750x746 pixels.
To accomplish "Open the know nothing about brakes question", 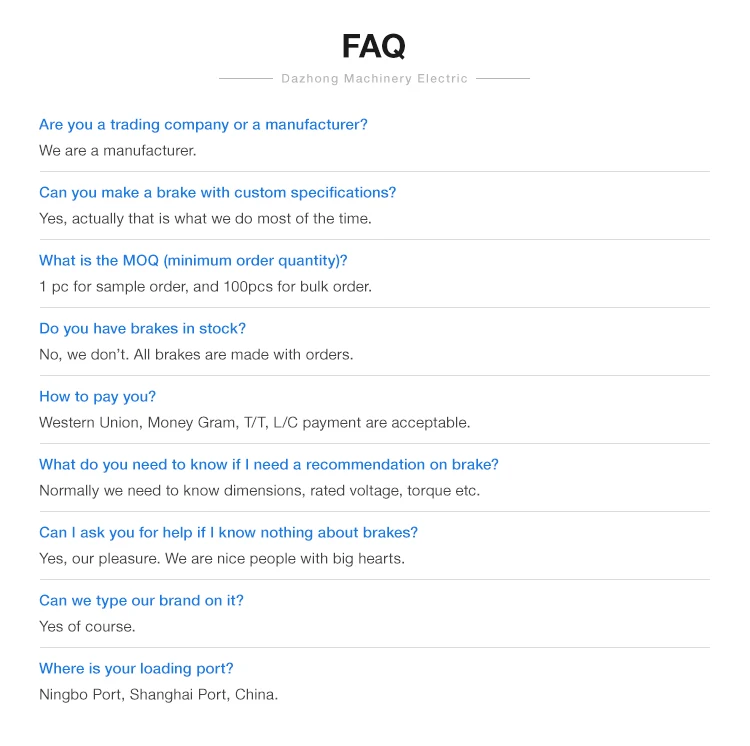I will pyautogui.click(x=228, y=533).
